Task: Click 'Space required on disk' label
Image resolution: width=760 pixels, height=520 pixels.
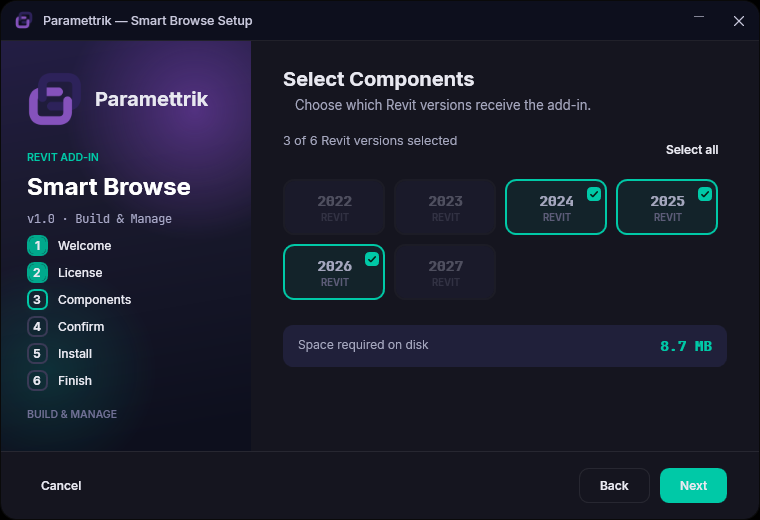Action: point(363,345)
